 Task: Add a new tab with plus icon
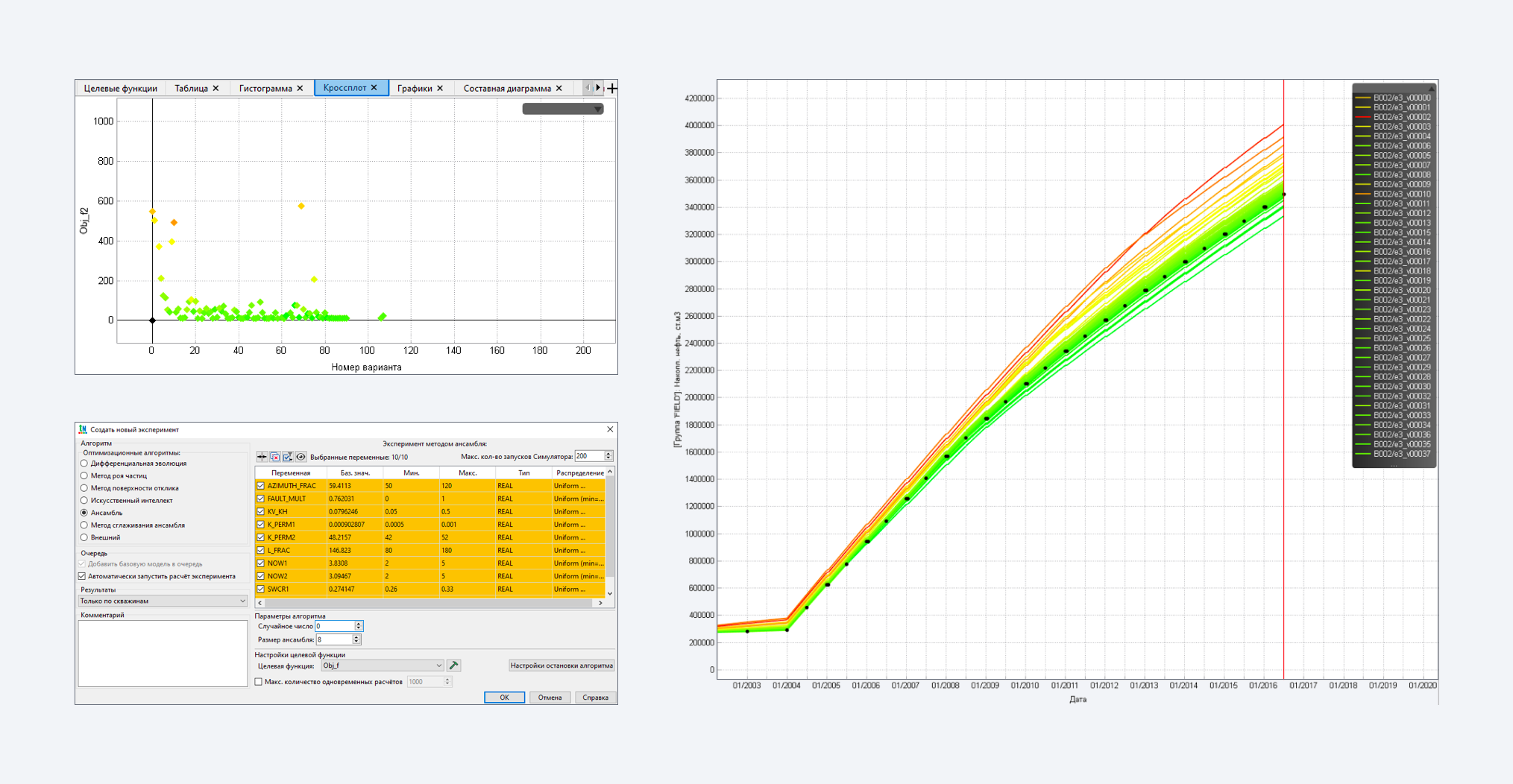click(x=612, y=88)
